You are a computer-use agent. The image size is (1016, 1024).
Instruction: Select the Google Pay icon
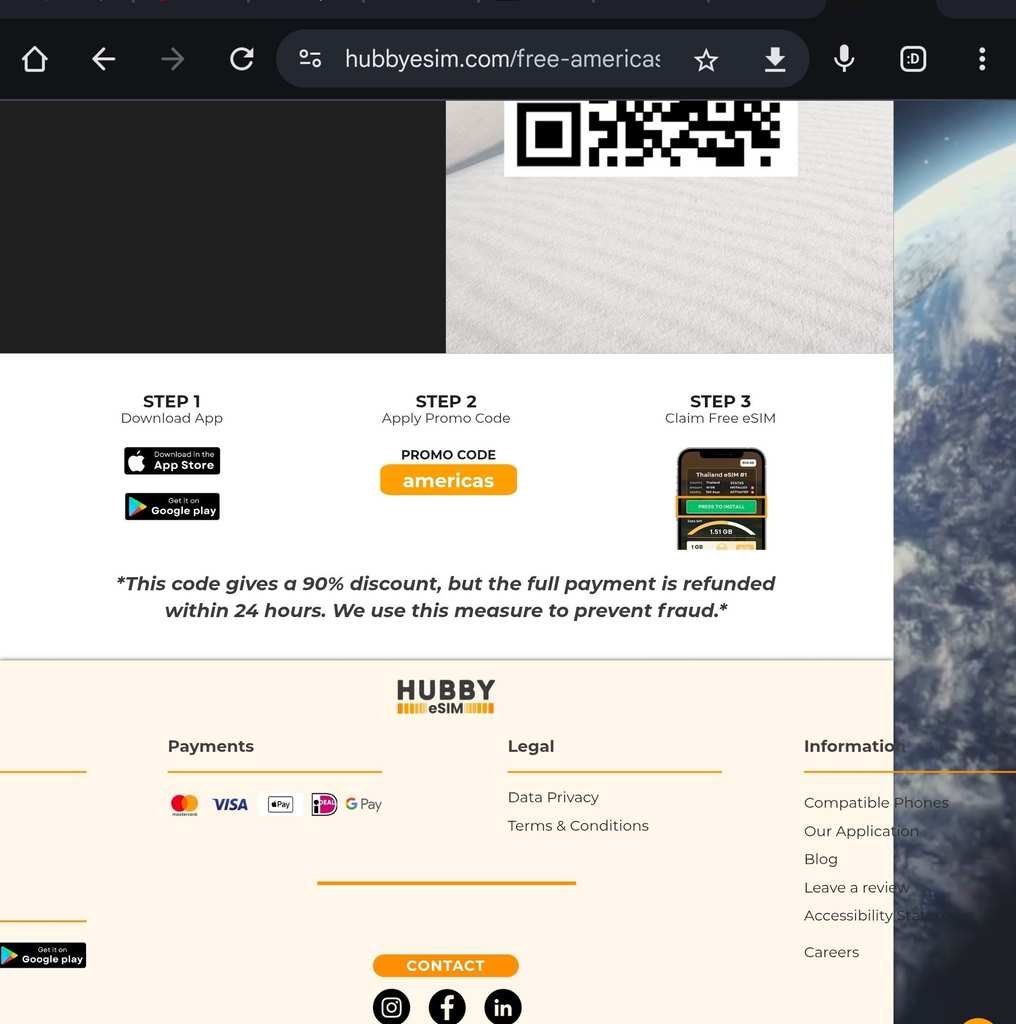[364, 805]
